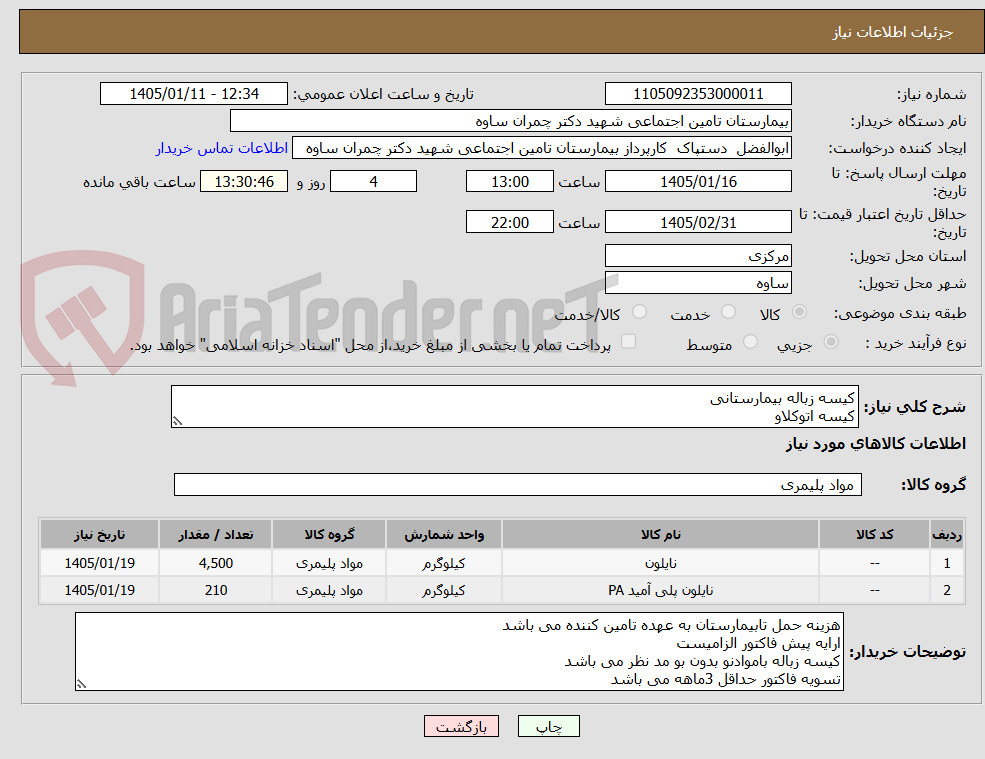Click row number 2 cell
The width and height of the screenshot is (985, 759).
coord(947,590)
